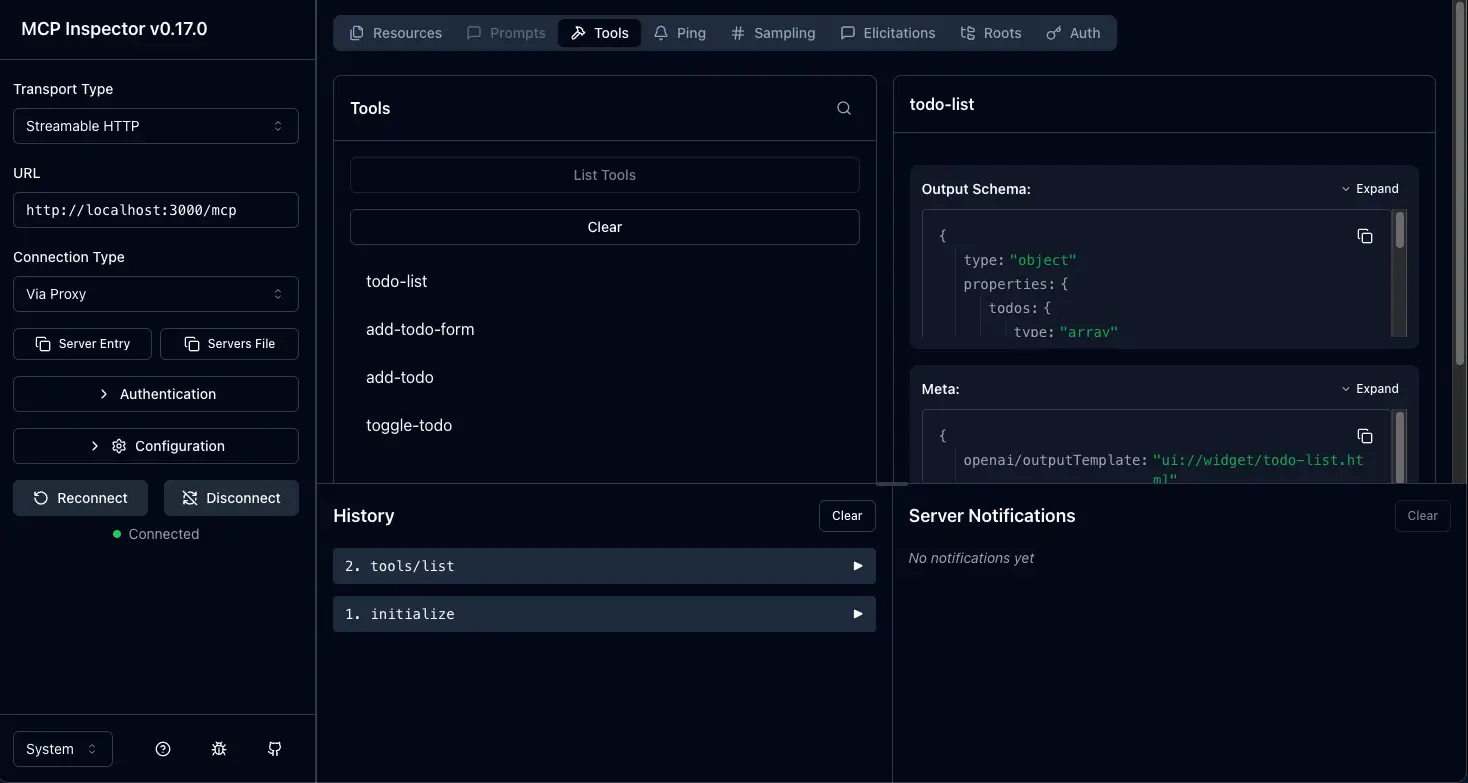Open the debugging guide bug icon
1468x783 pixels.
point(220,749)
